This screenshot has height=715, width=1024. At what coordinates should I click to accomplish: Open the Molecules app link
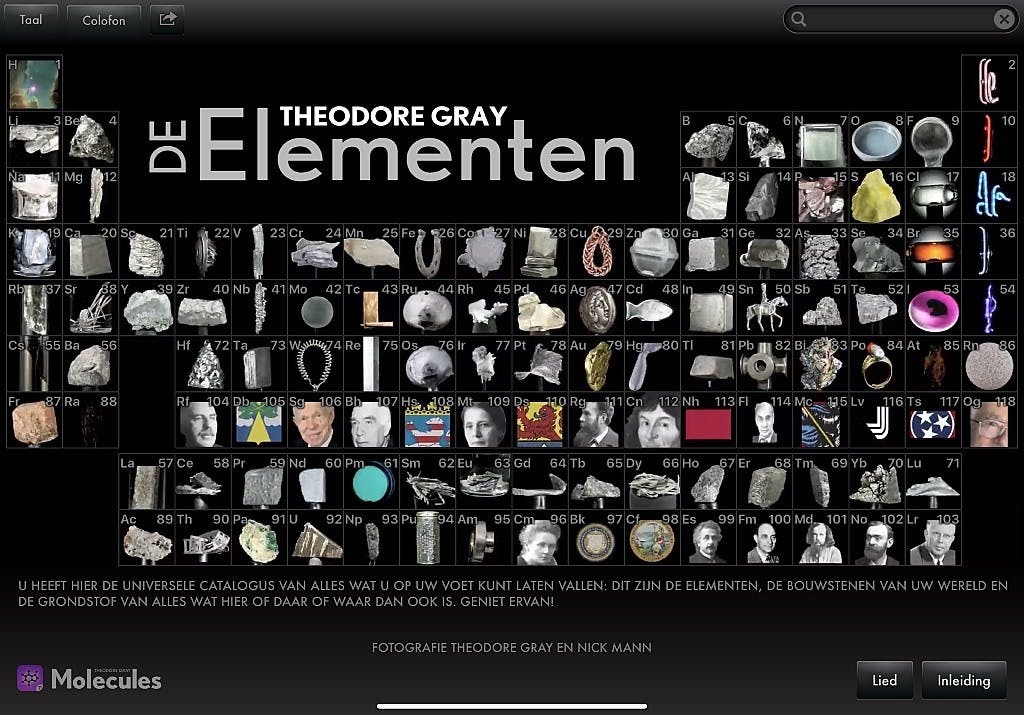(89, 679)
